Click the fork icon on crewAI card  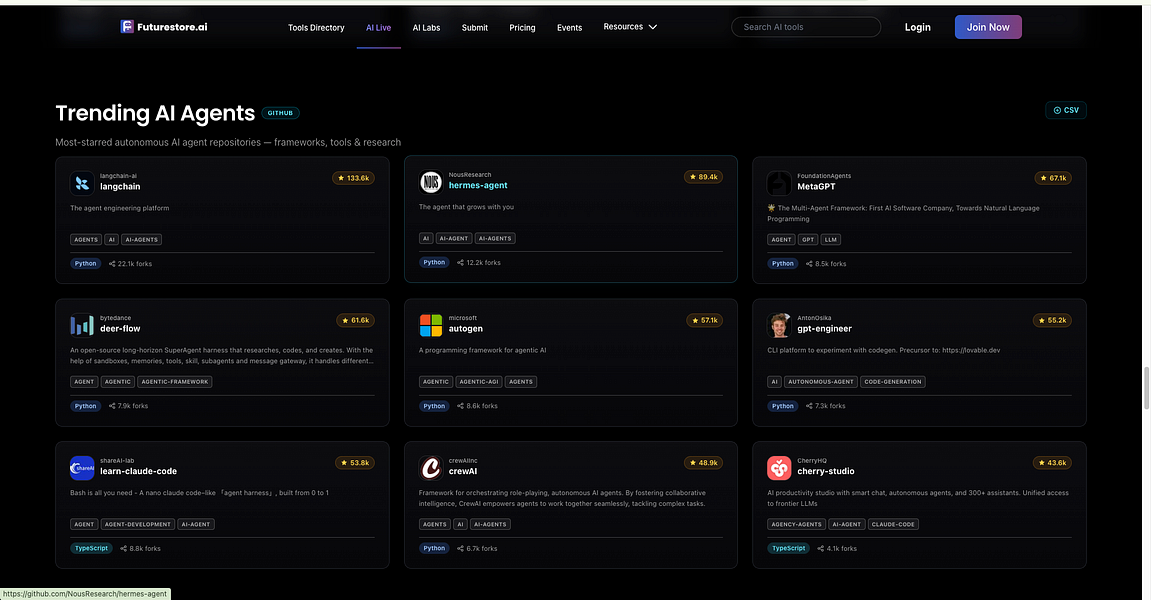point(460,549)
